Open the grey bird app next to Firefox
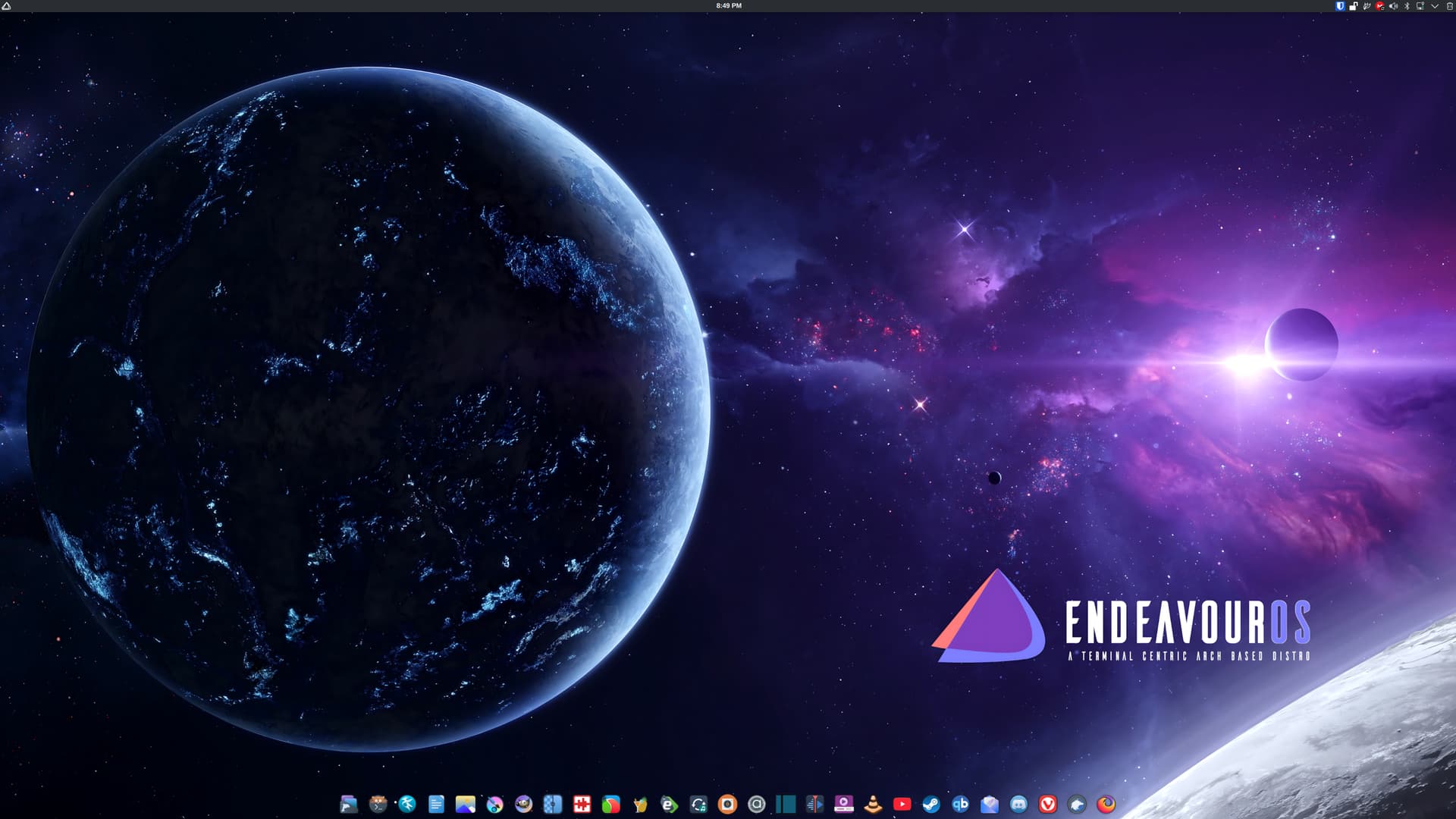The width and height of the screenshot is (1456, 819). 1077,805
